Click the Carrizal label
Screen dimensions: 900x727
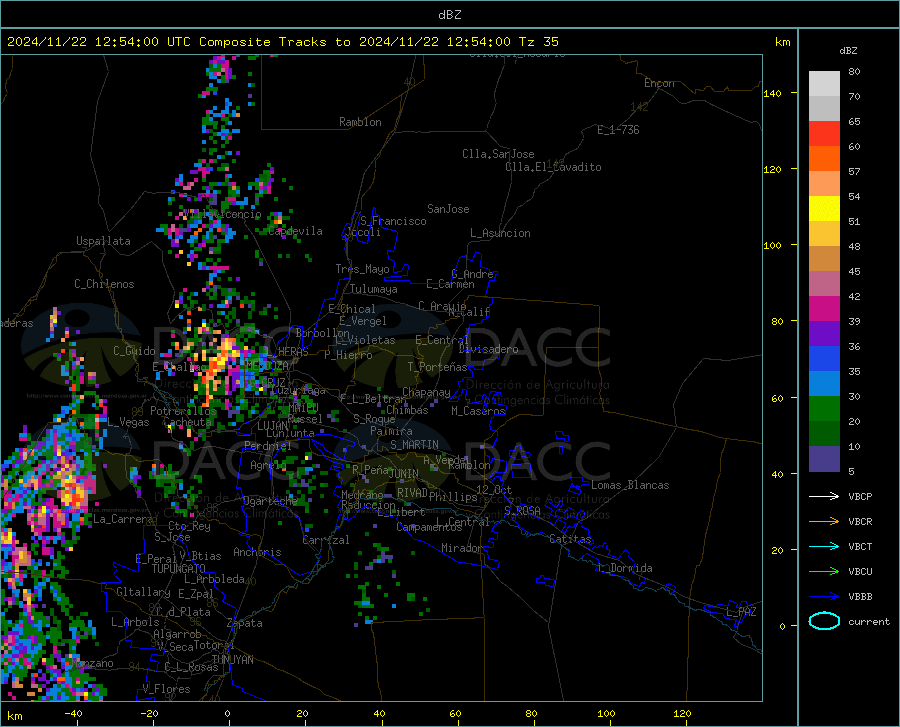(326, 540)
